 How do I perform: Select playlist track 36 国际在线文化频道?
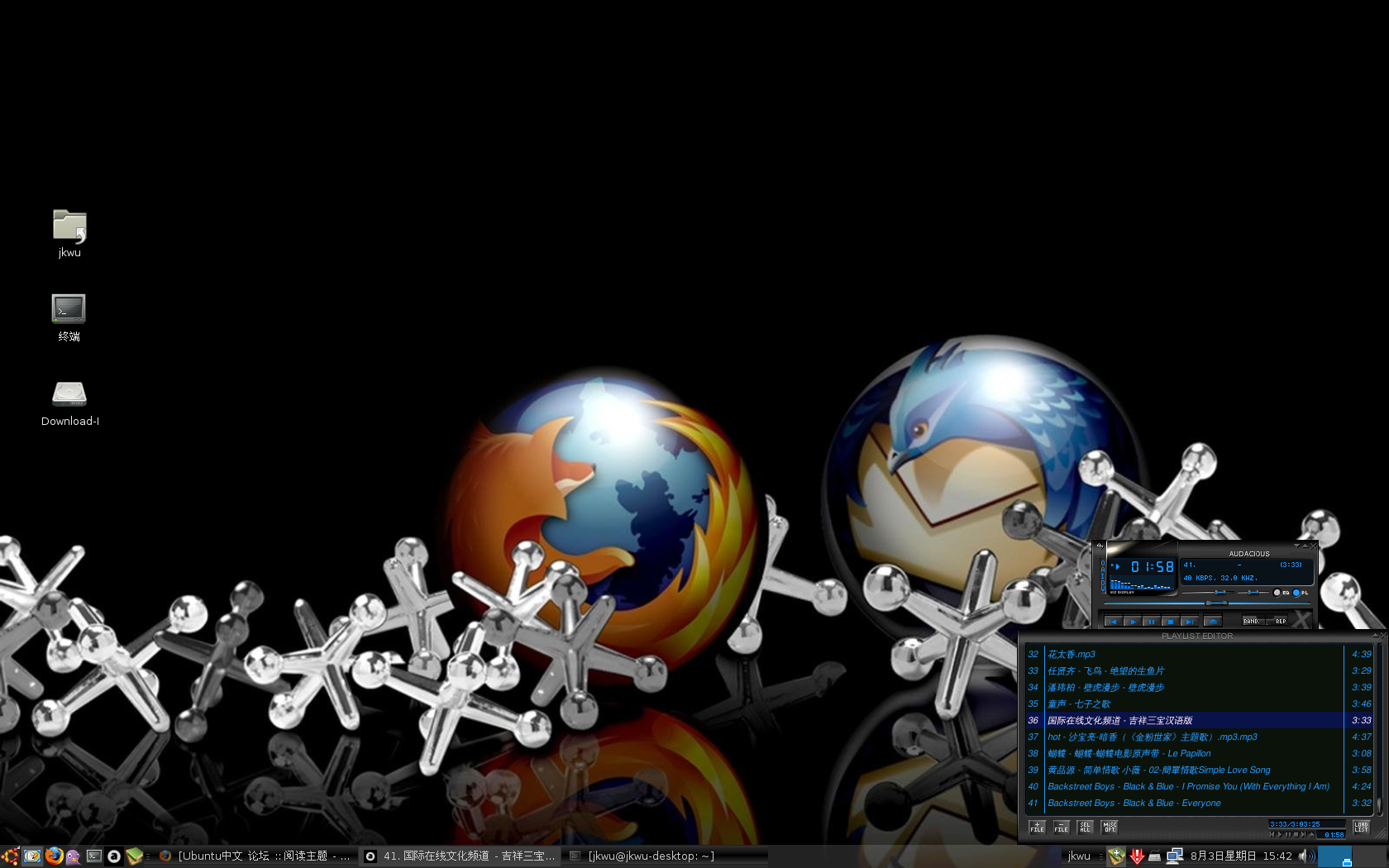point(1199,720)
